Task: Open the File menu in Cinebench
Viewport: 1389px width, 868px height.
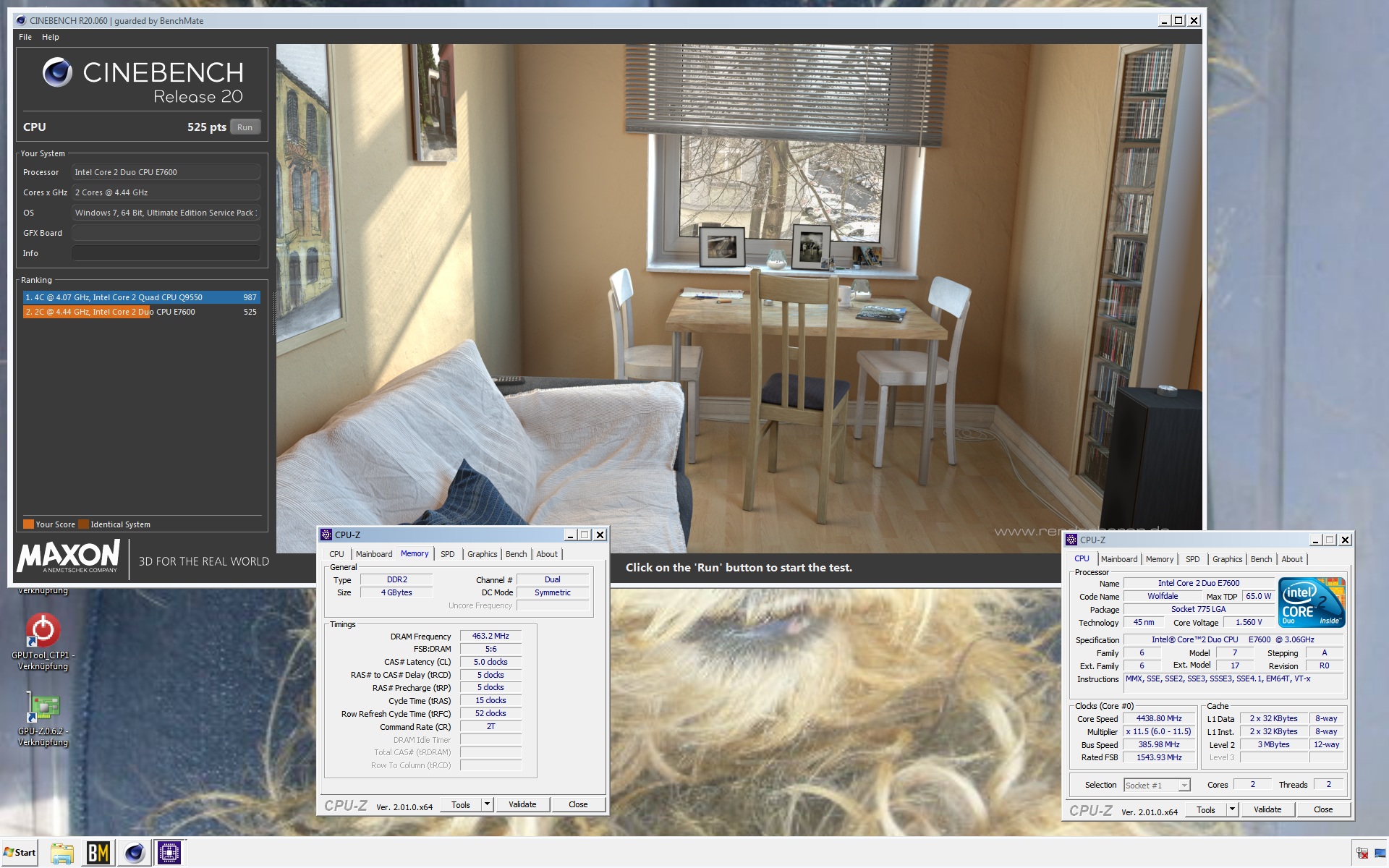Action: 25,37
